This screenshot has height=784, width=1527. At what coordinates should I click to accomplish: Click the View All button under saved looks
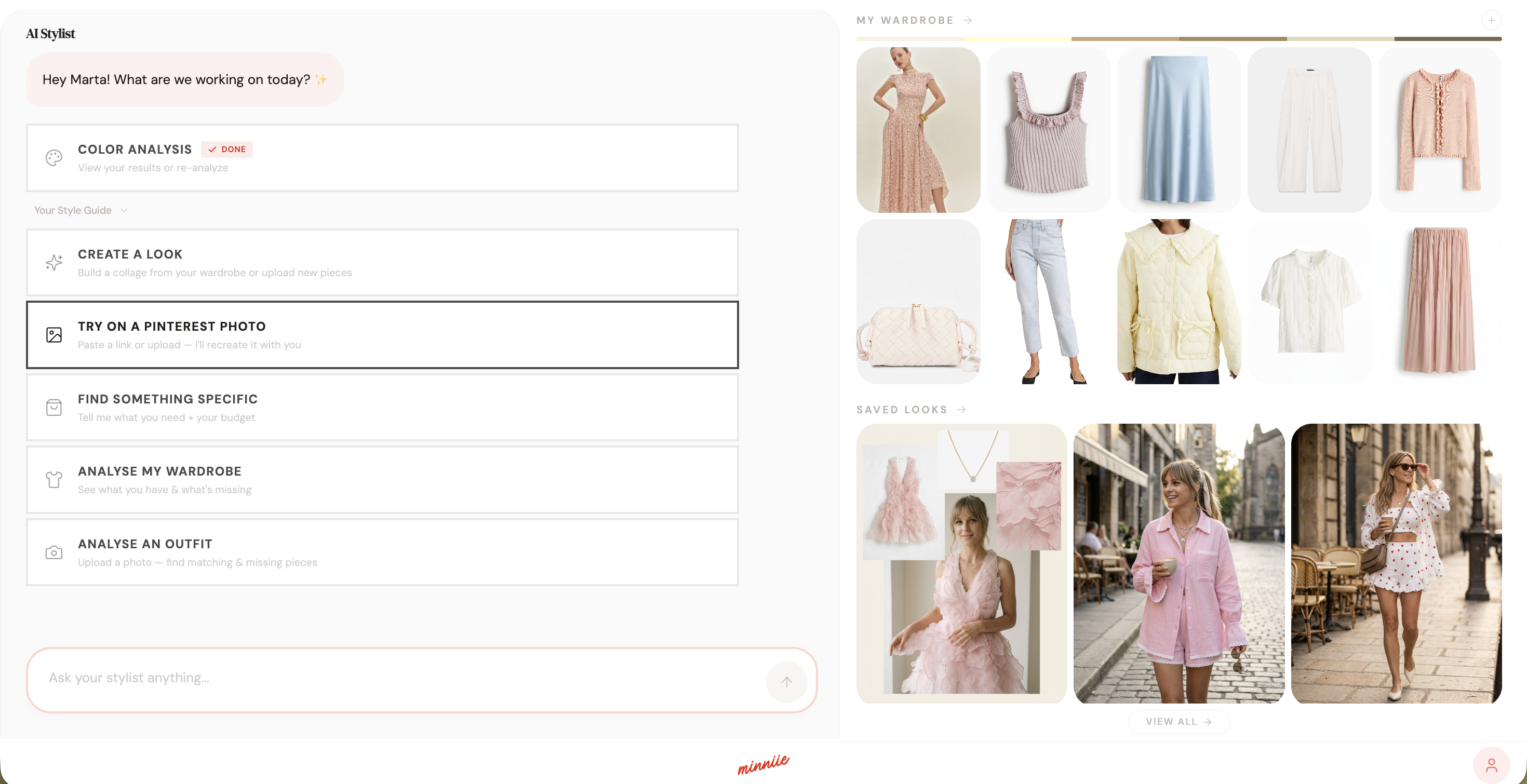[x=1178, y=721]
